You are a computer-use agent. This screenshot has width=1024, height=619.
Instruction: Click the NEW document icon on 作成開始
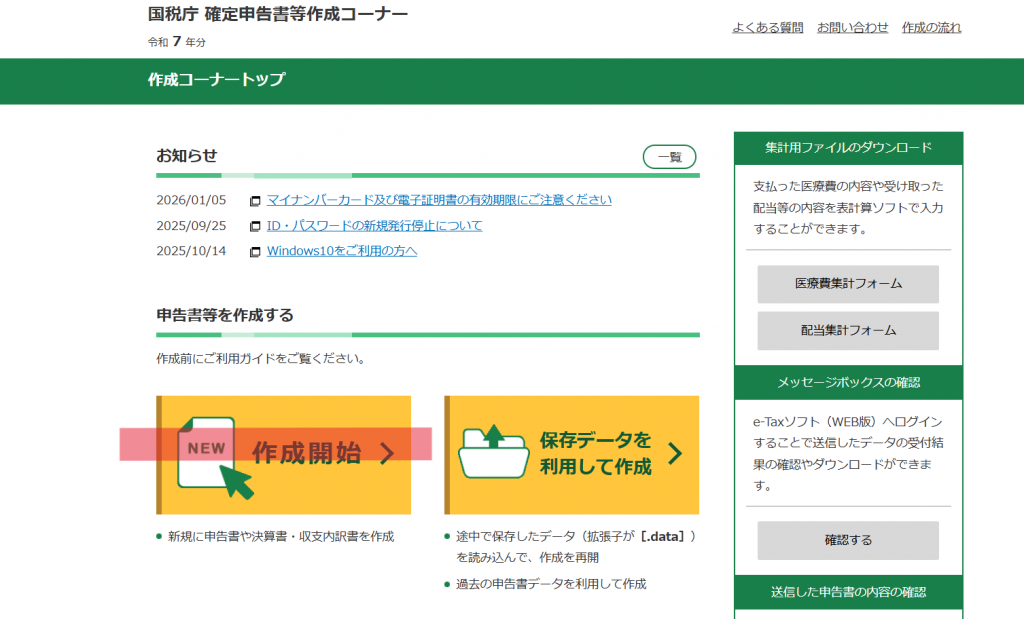click(x=206, y=451)
